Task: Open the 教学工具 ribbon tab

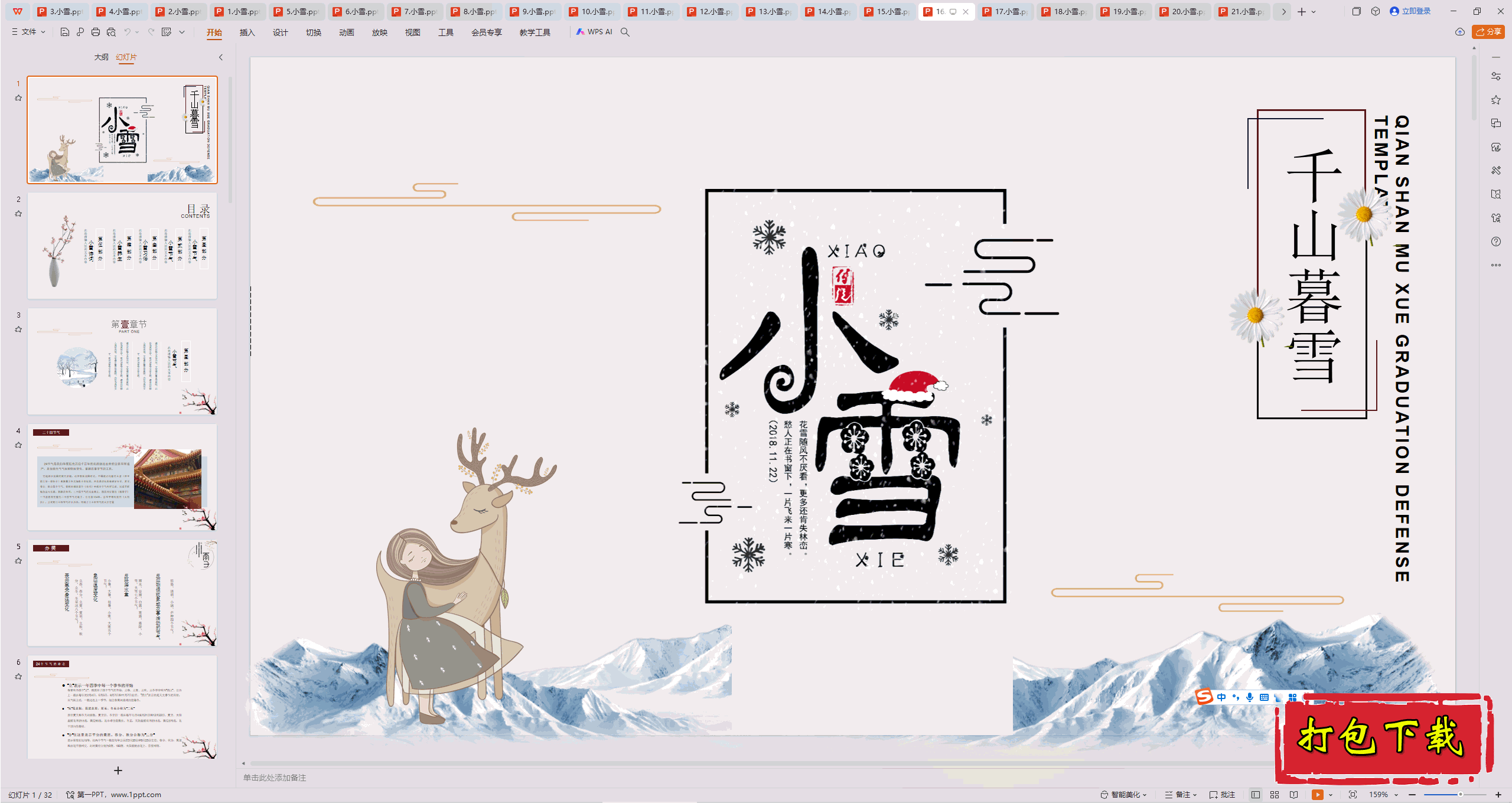Action: point(535,32)
